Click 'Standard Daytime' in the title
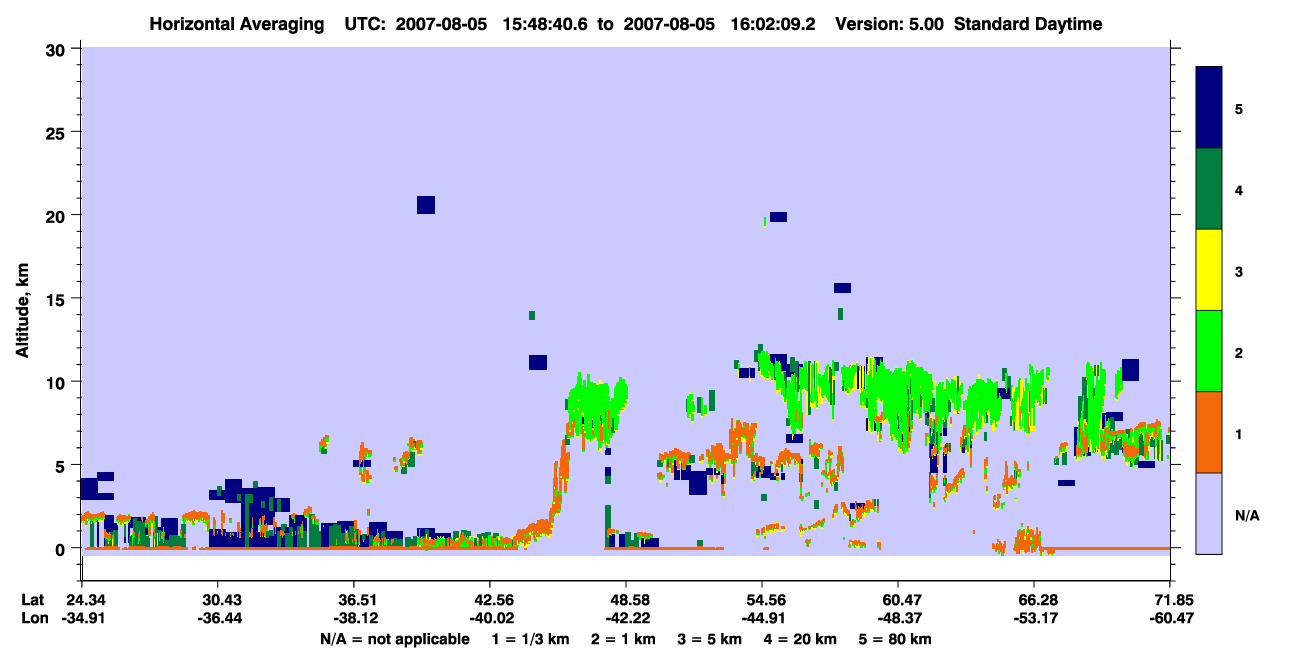Image resolution: width=1300 pixels, height=667 pixels. coord(1027,24)
